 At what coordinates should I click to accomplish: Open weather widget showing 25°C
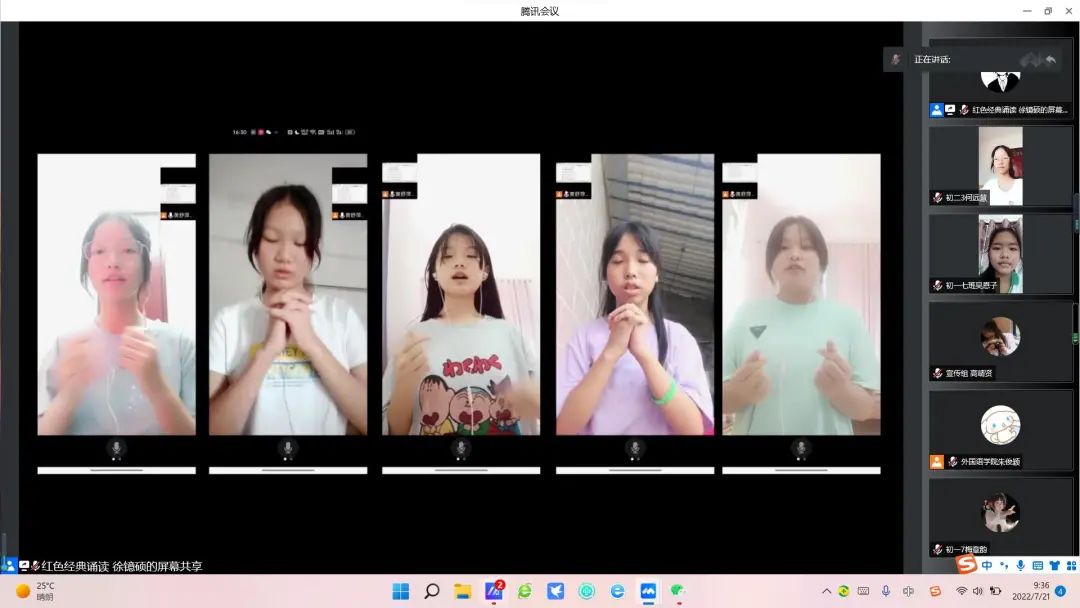click(35, 591)
